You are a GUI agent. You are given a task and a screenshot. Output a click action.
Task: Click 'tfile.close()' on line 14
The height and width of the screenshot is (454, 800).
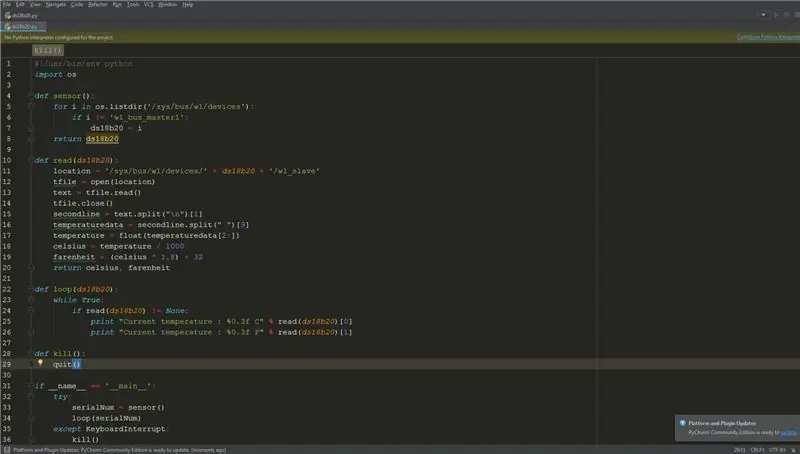tap(83, 203)
